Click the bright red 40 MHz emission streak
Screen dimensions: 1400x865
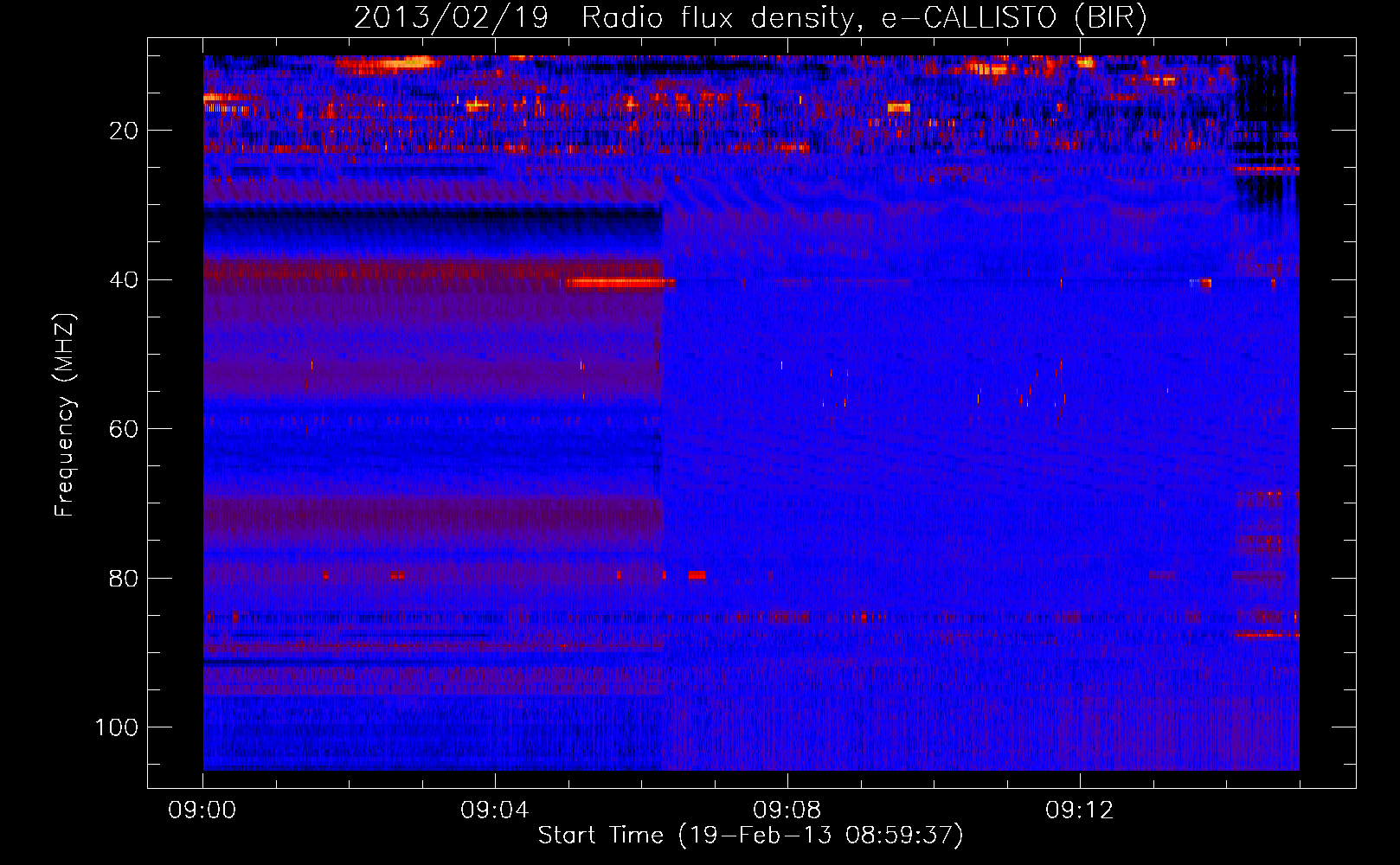tap(620, 282)
